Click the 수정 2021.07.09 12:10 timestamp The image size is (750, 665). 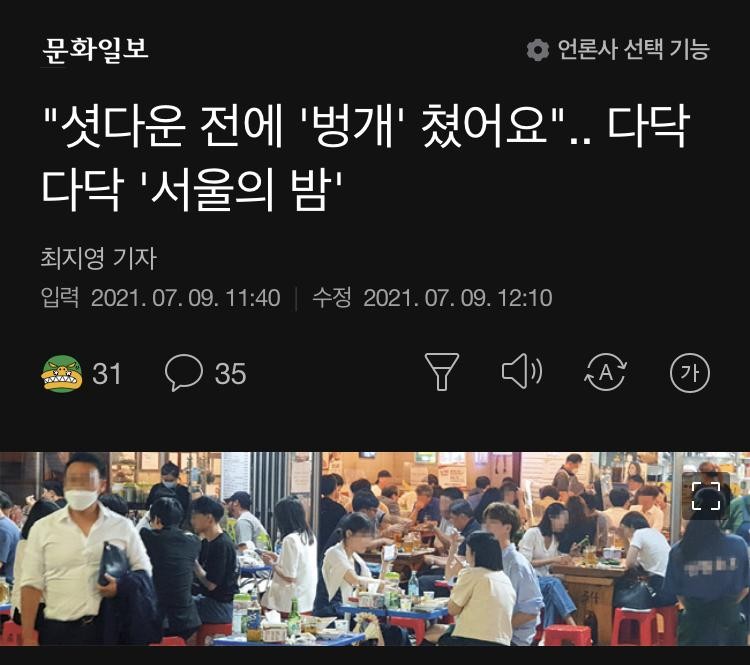click(x=432, y=298)
